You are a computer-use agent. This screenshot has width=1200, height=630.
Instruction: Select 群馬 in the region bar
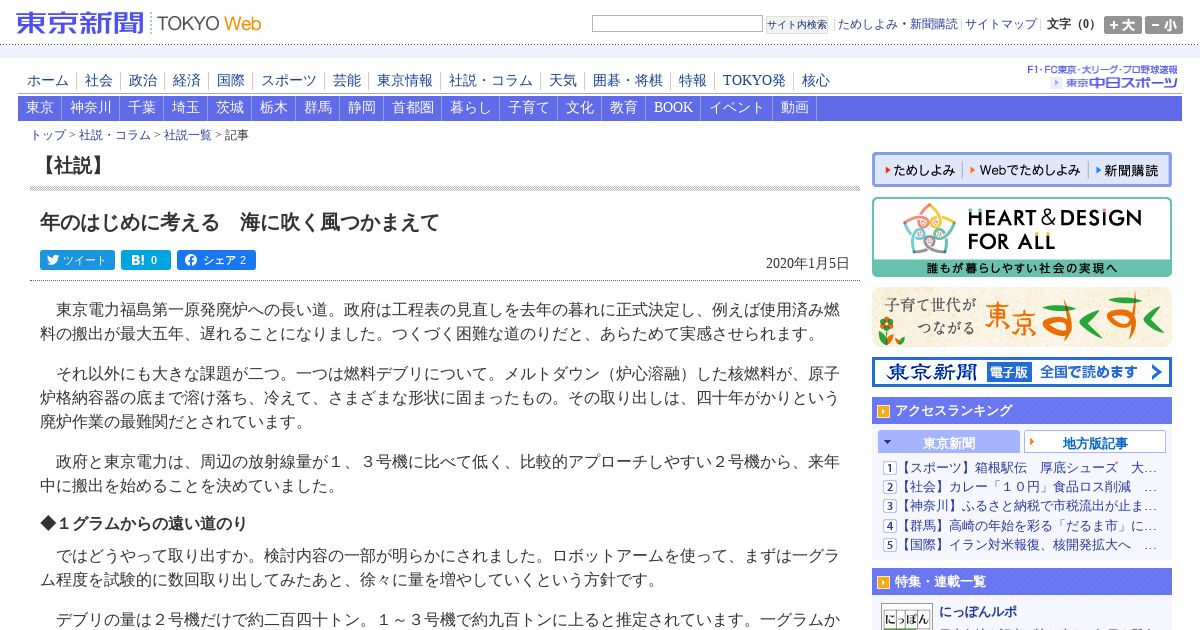tap(318, 108)
